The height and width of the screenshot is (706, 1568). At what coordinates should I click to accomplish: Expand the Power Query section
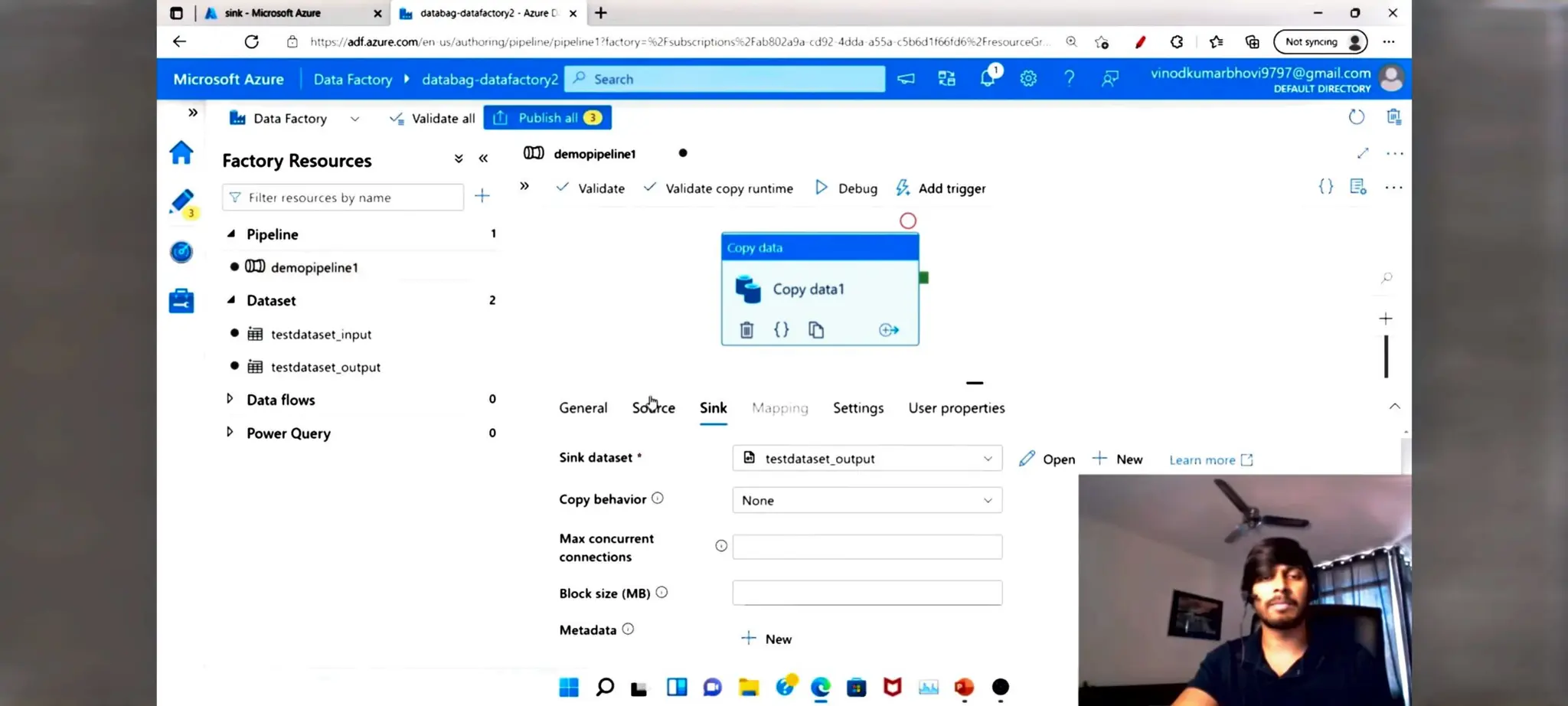click(x=230, y=432)
